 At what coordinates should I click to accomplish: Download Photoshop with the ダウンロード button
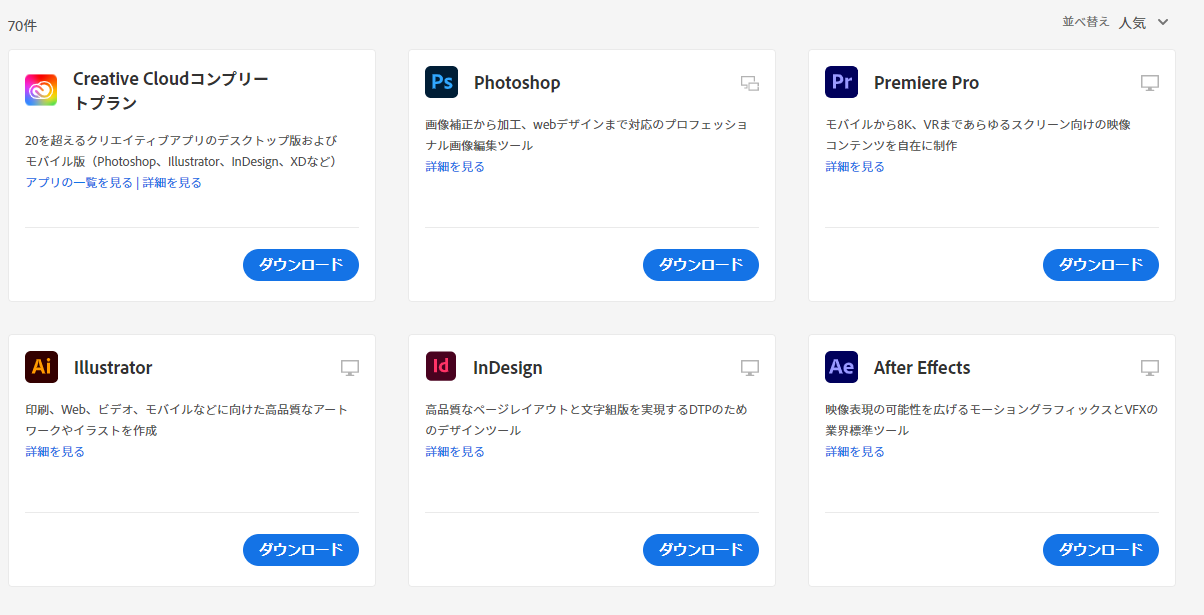pyautogui.click(x=700, y=265)
